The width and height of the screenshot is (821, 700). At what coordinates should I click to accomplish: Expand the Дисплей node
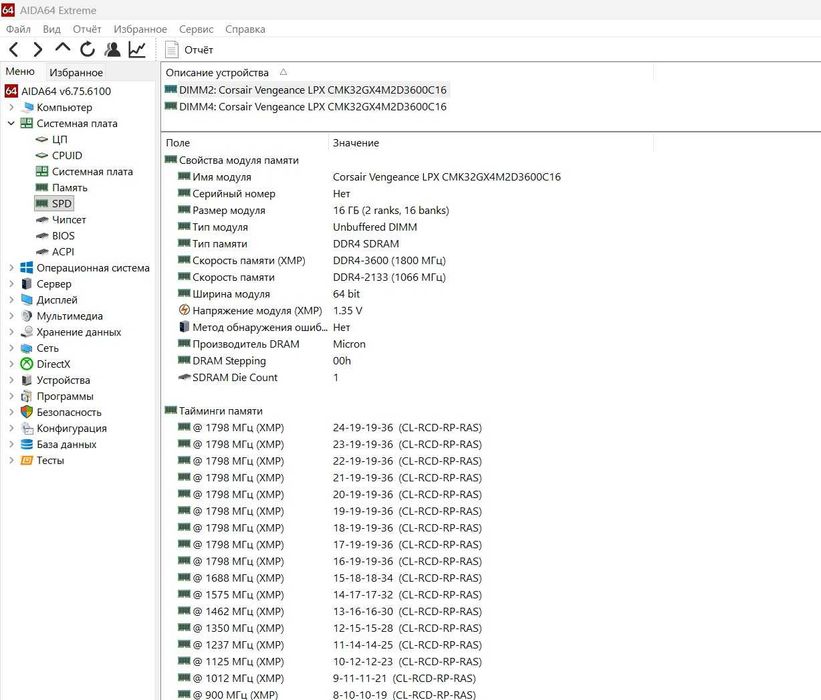[x=12, y=300]
